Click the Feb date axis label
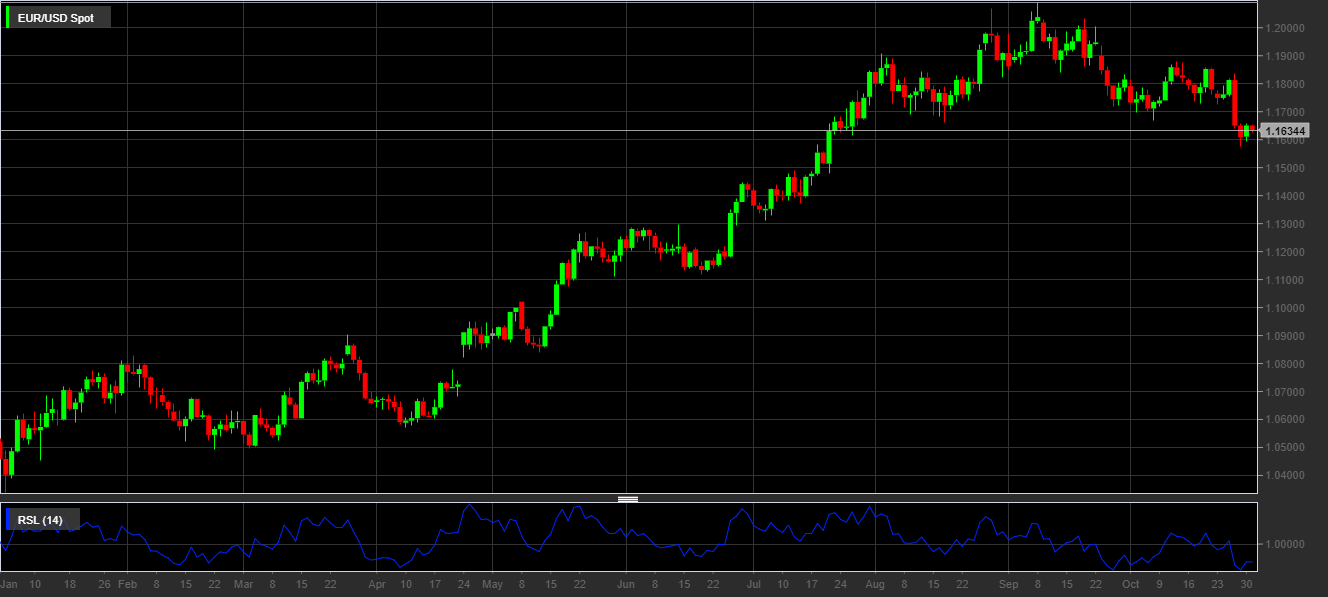 pyautogui.click(x=127, y=583)
